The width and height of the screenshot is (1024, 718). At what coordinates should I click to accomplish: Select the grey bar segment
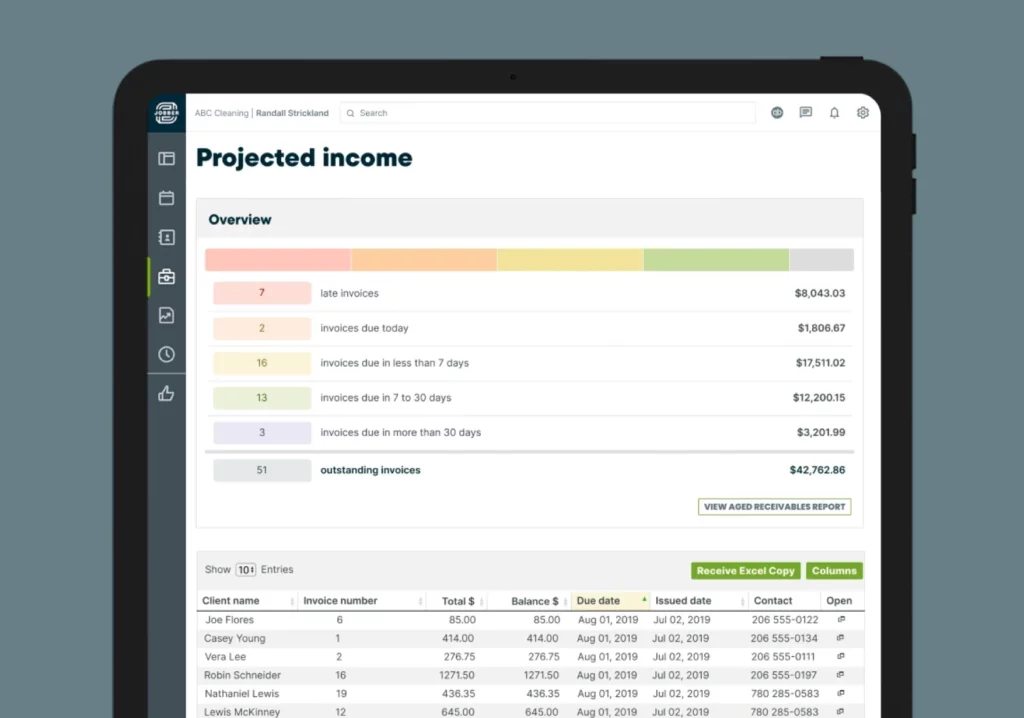point(822,259)
